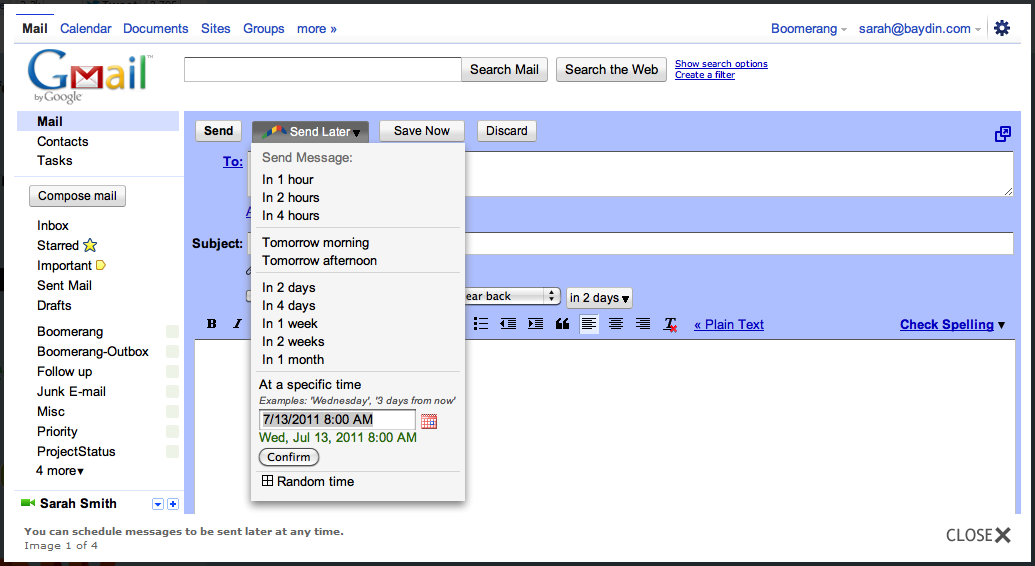The width and height of the screenshot is (1035, 566).
Task: Decrease the indent level
Action: (x=508, y=324)
